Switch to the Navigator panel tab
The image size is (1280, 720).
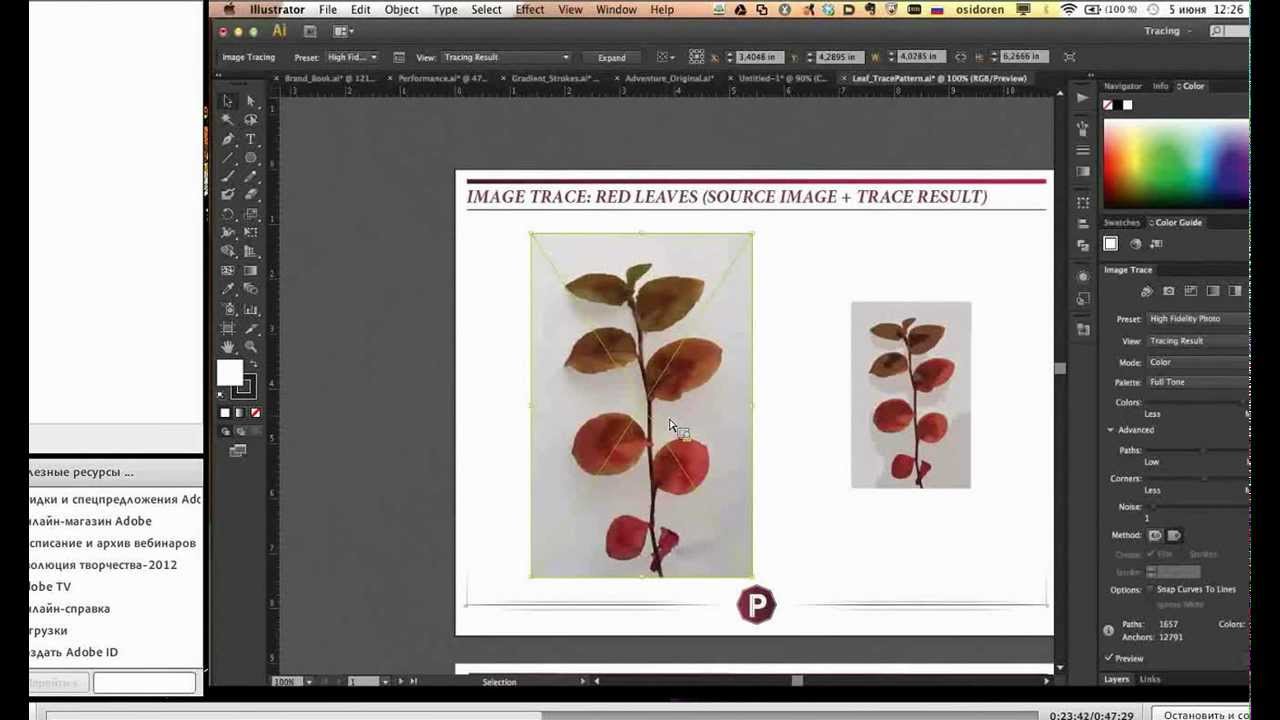click(x=1122, y=86)
